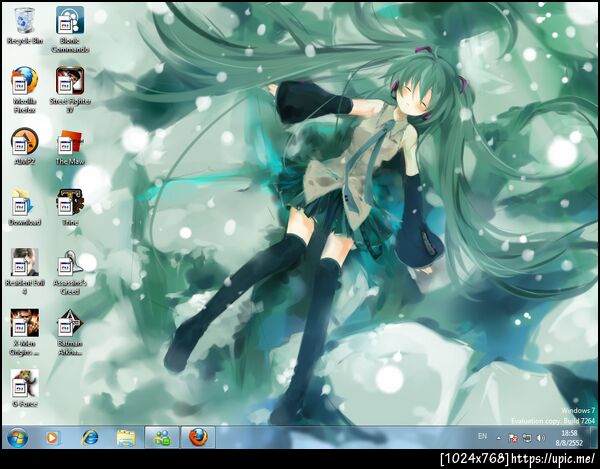Launch the Trine desktop shortcut

click(x=70, y=207)
